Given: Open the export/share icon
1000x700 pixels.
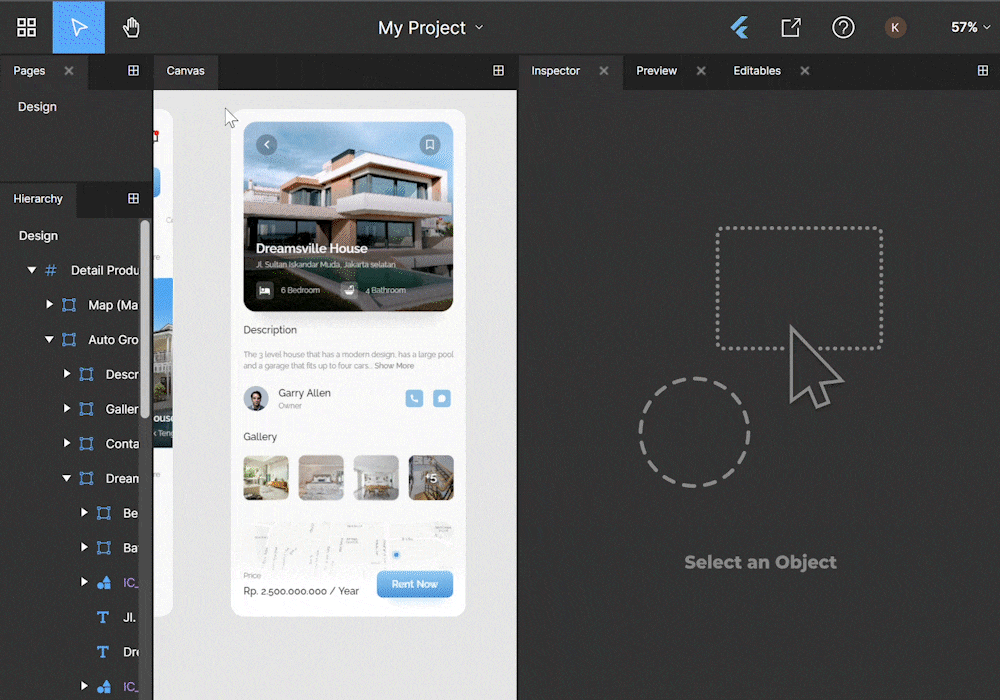Looking at the screenshot, I should click(x=791, y=27).
